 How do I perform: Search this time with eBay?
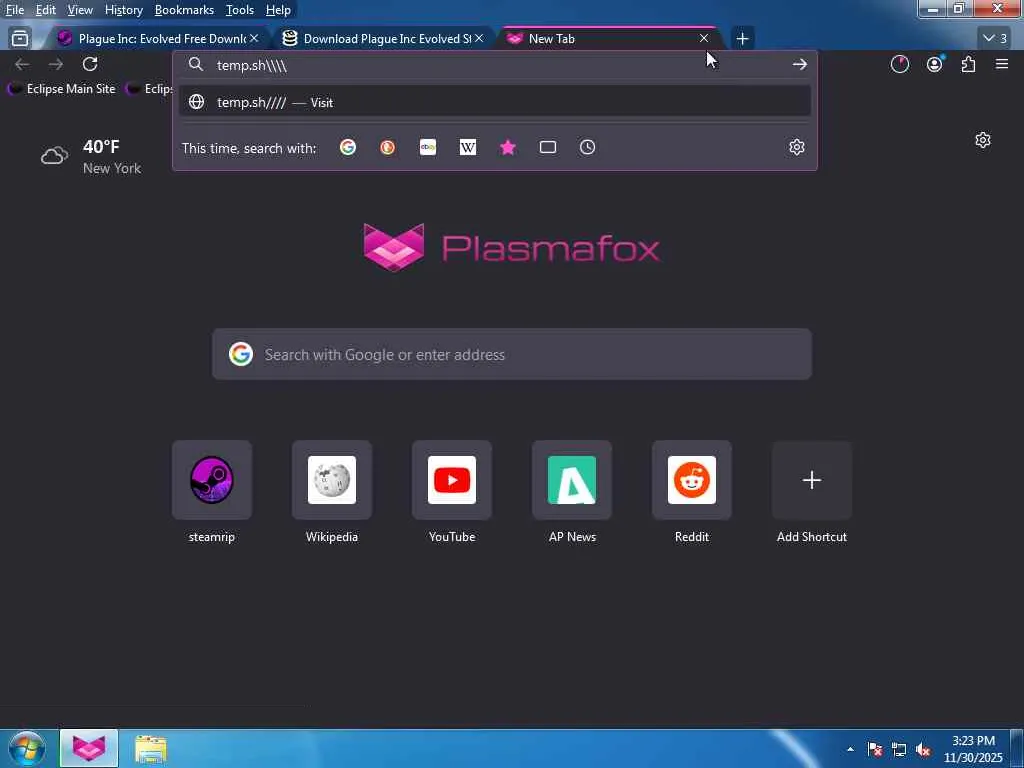[x=428, y=148]
